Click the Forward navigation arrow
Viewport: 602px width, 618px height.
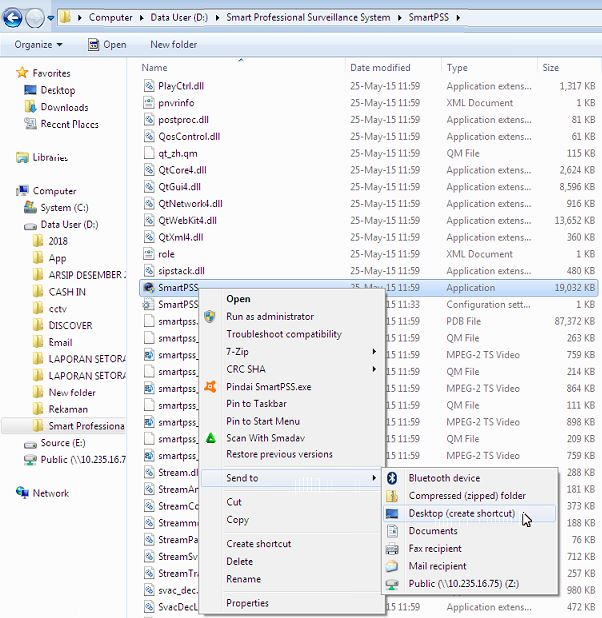[x=35, y=18]
